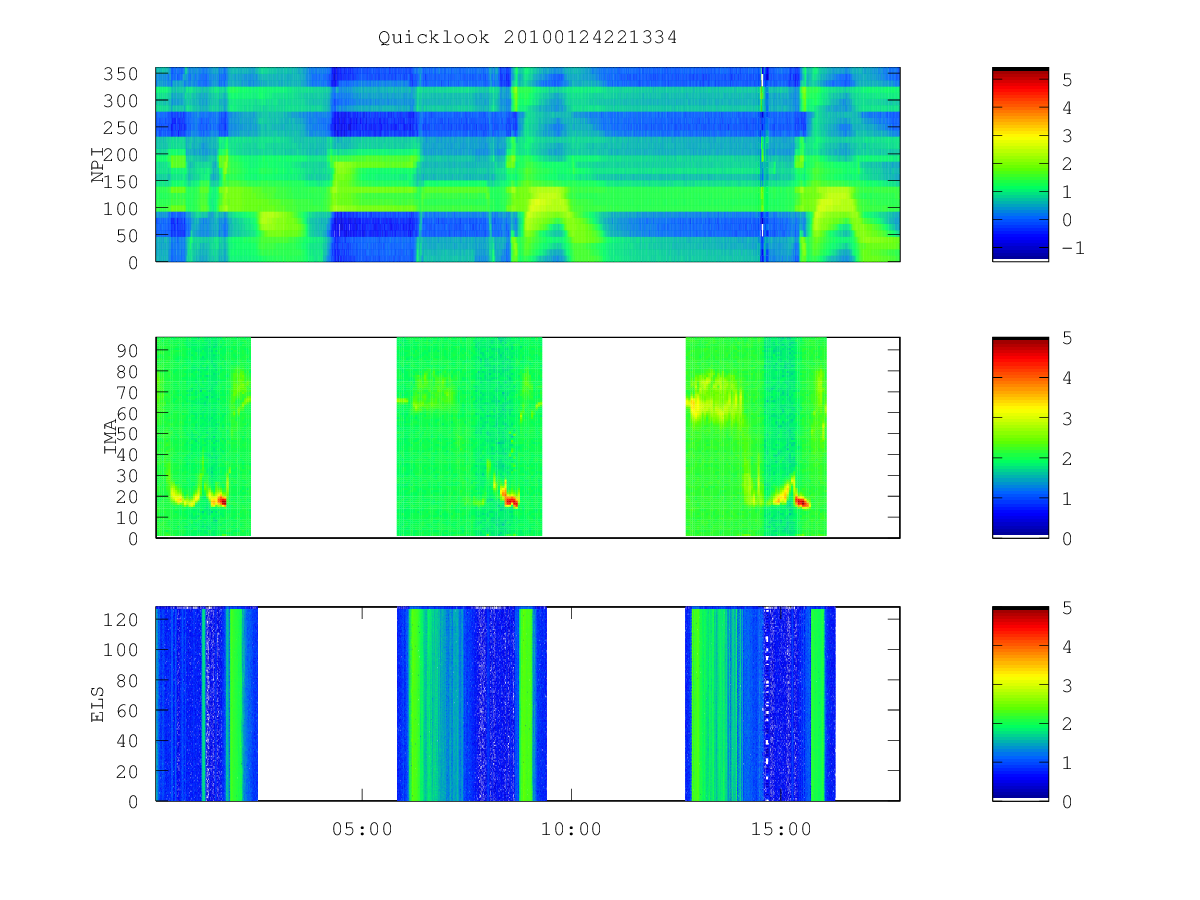Click the 5 label on IMA colorbar
The height and width of the screenshot is (900, 1200).
(x=1066, y=338)
